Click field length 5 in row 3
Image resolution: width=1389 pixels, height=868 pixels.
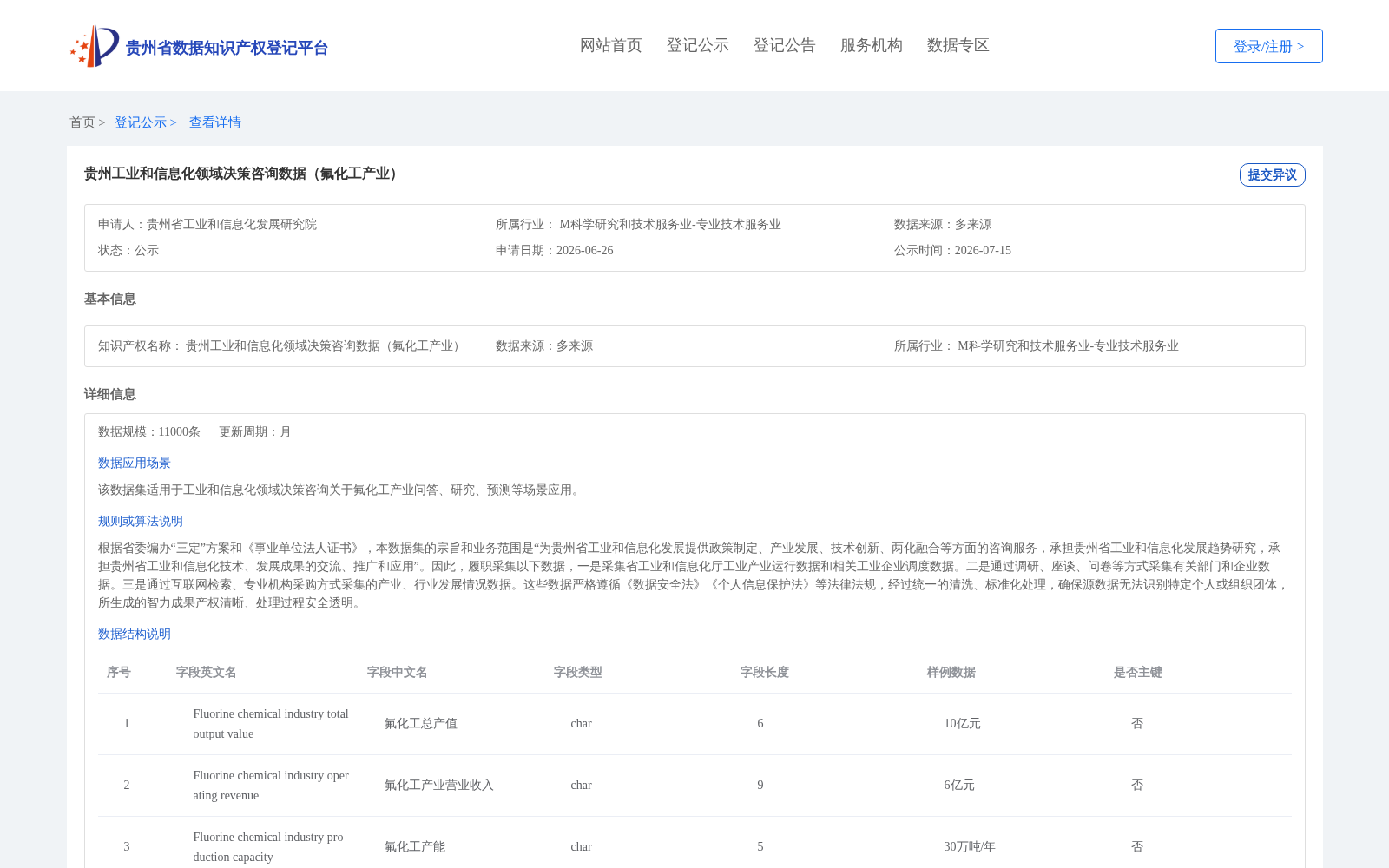point(760,846)
